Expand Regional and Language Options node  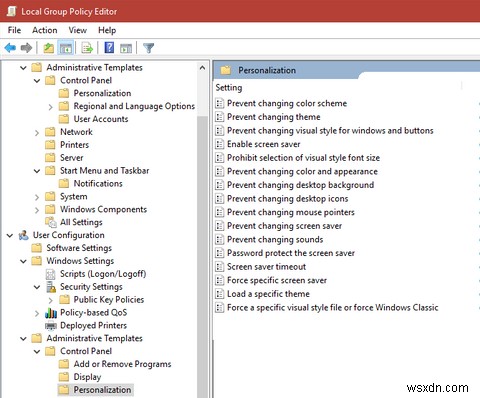50,107
